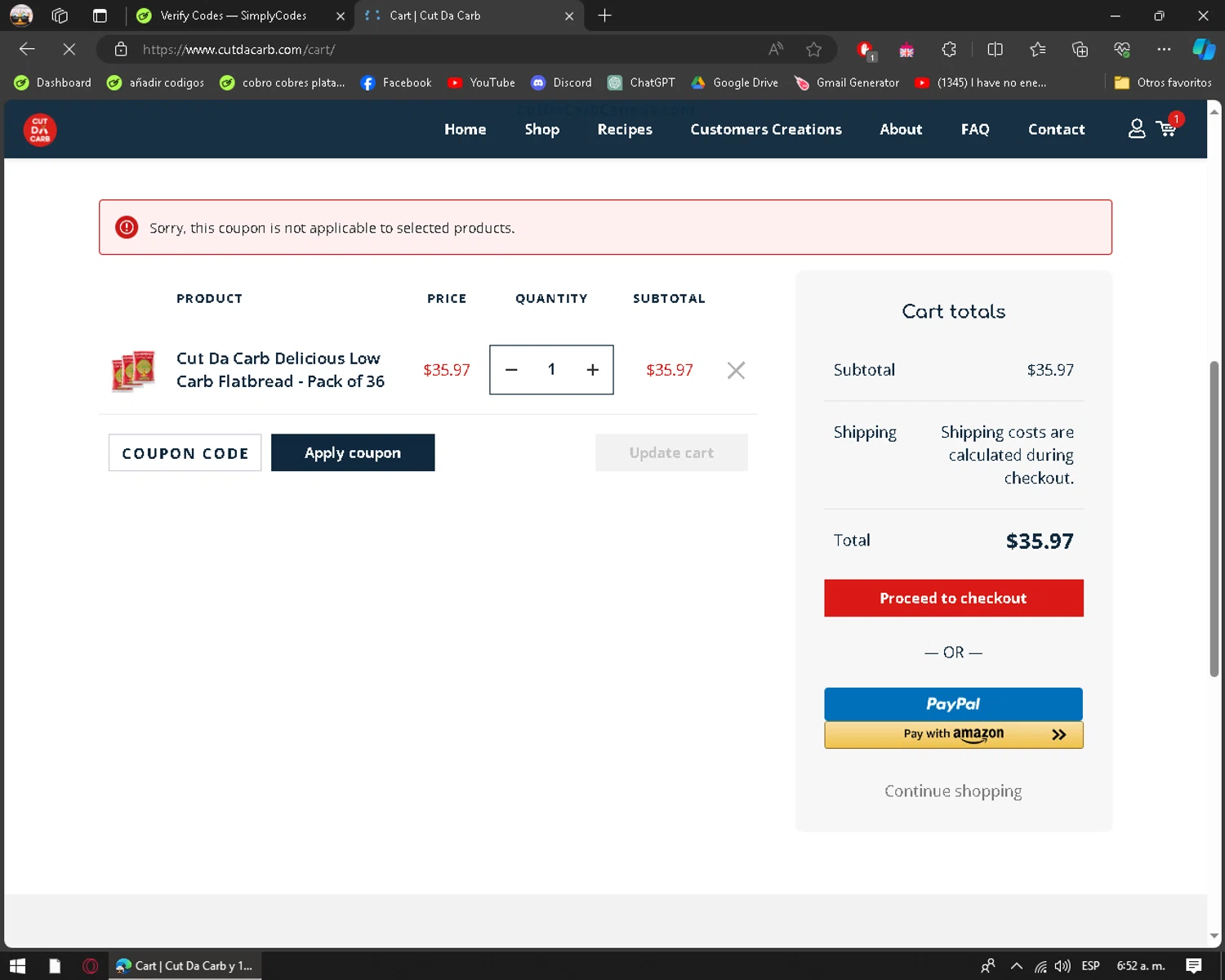
Task: Click the page vertical scrollbar
Action: tap(1214, 519)
